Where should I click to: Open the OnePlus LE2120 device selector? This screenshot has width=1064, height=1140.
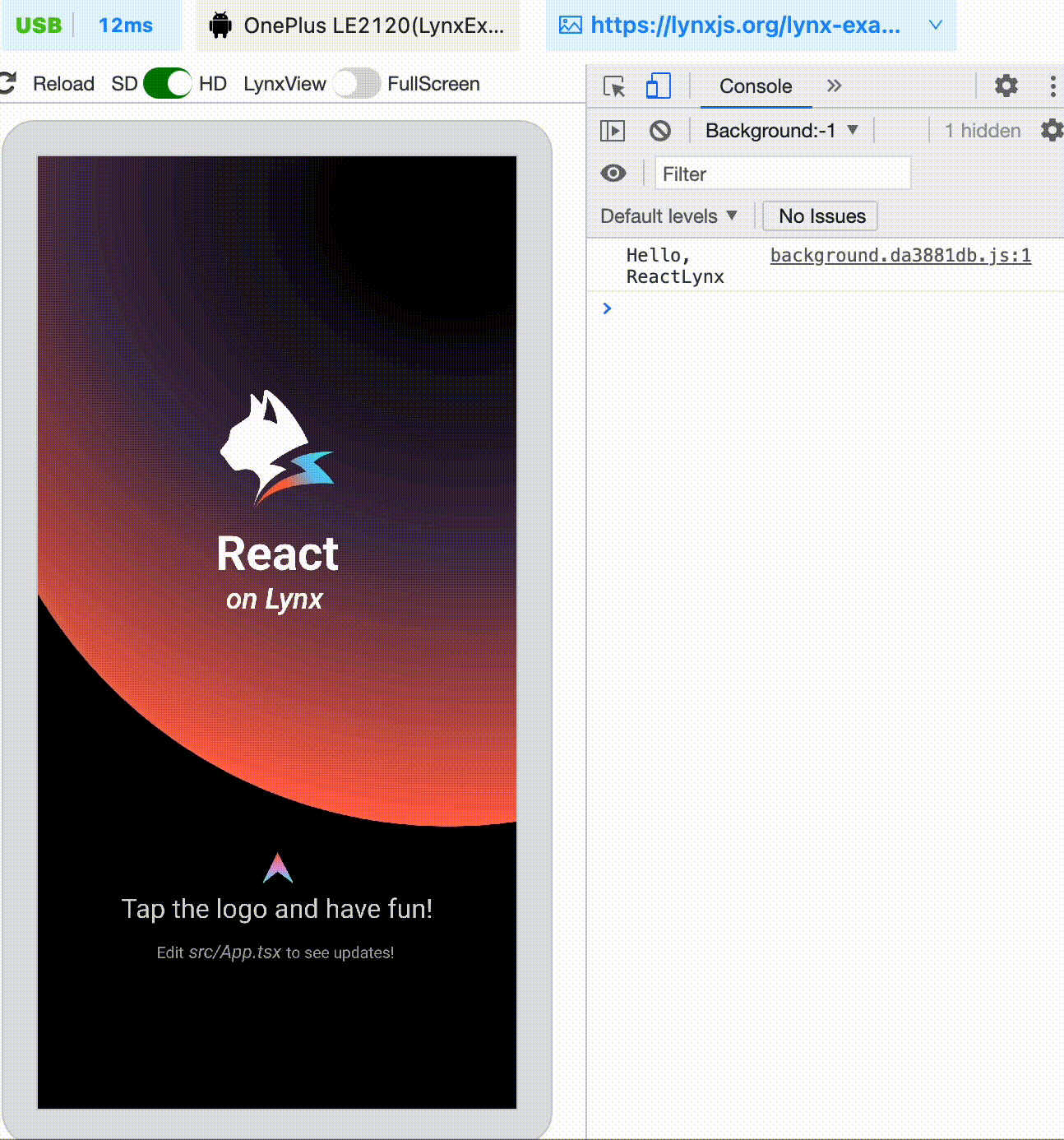click(358, 25)
